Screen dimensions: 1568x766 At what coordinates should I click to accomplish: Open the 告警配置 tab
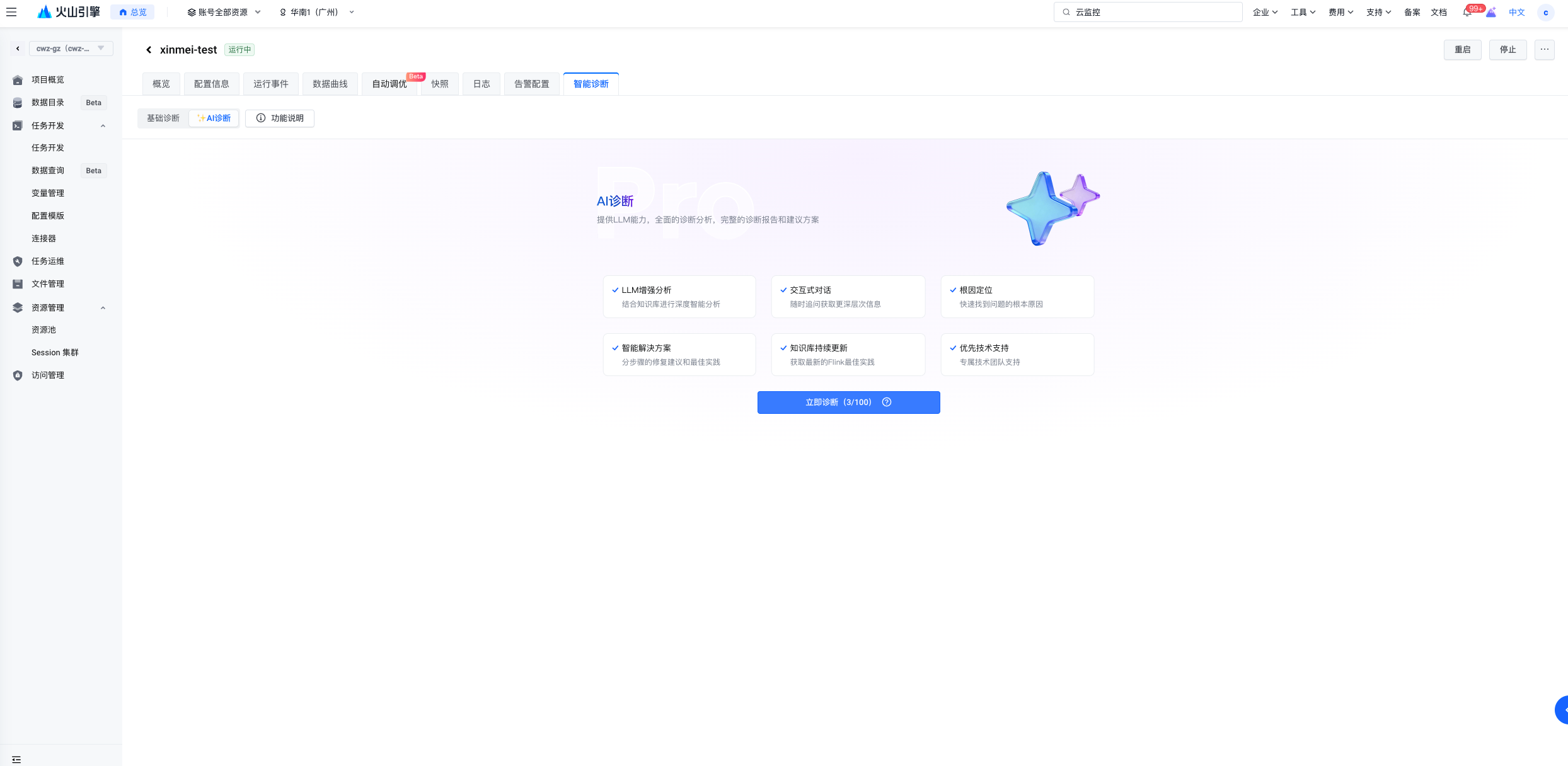click(531, 84)
